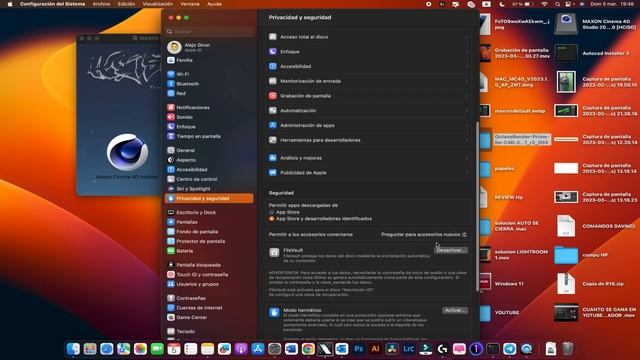This screenshot has height=360, width=640.
Task: Select compu HP folder on desktop
Action: (566, 255)
